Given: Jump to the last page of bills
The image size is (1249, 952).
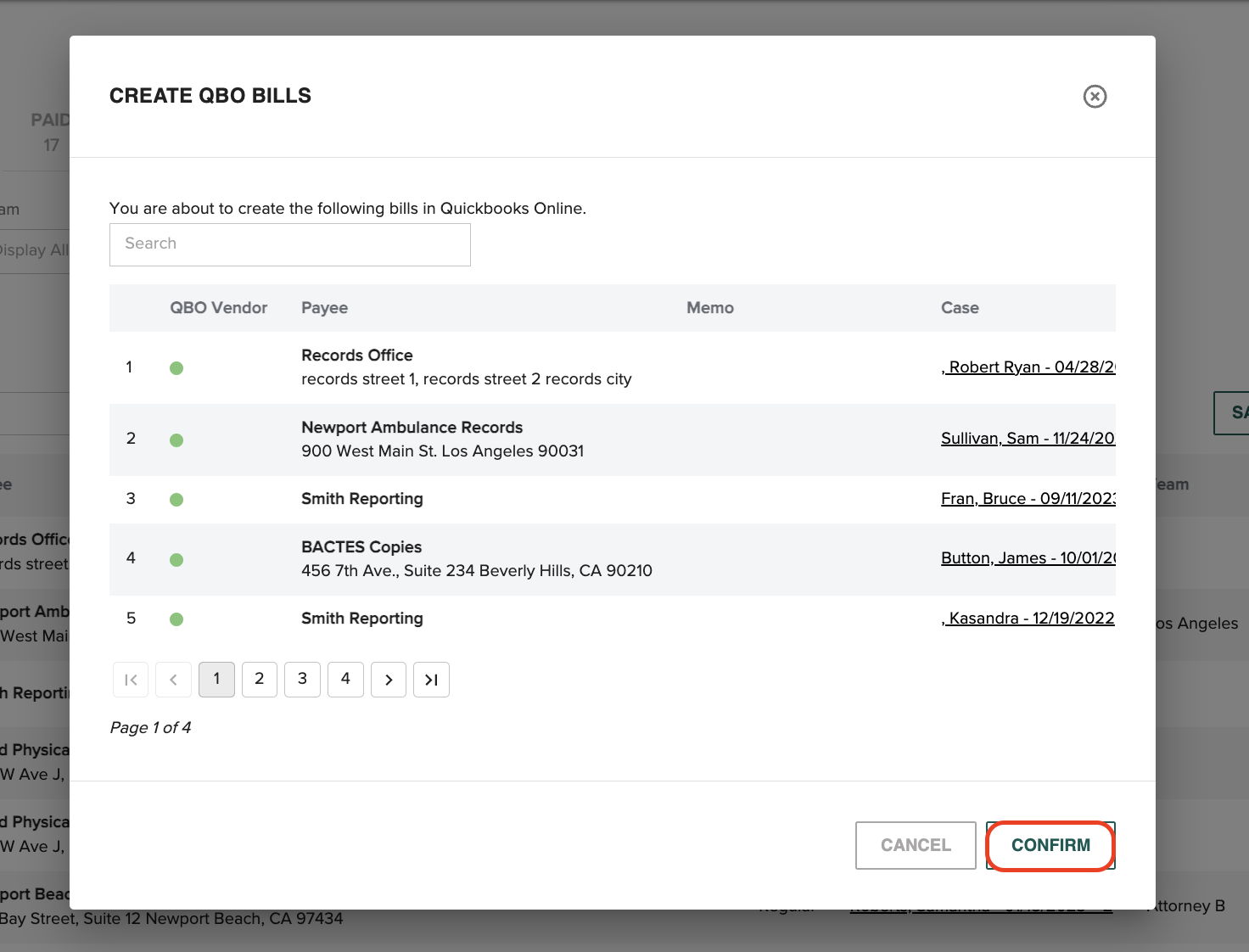Looking at the screenshot, I should point(431,680).
